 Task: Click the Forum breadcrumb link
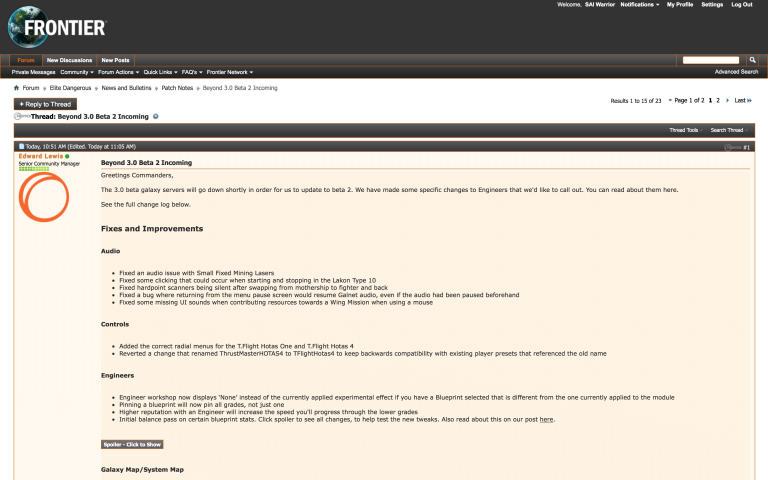pyautogui.click(x=31, y=88)
